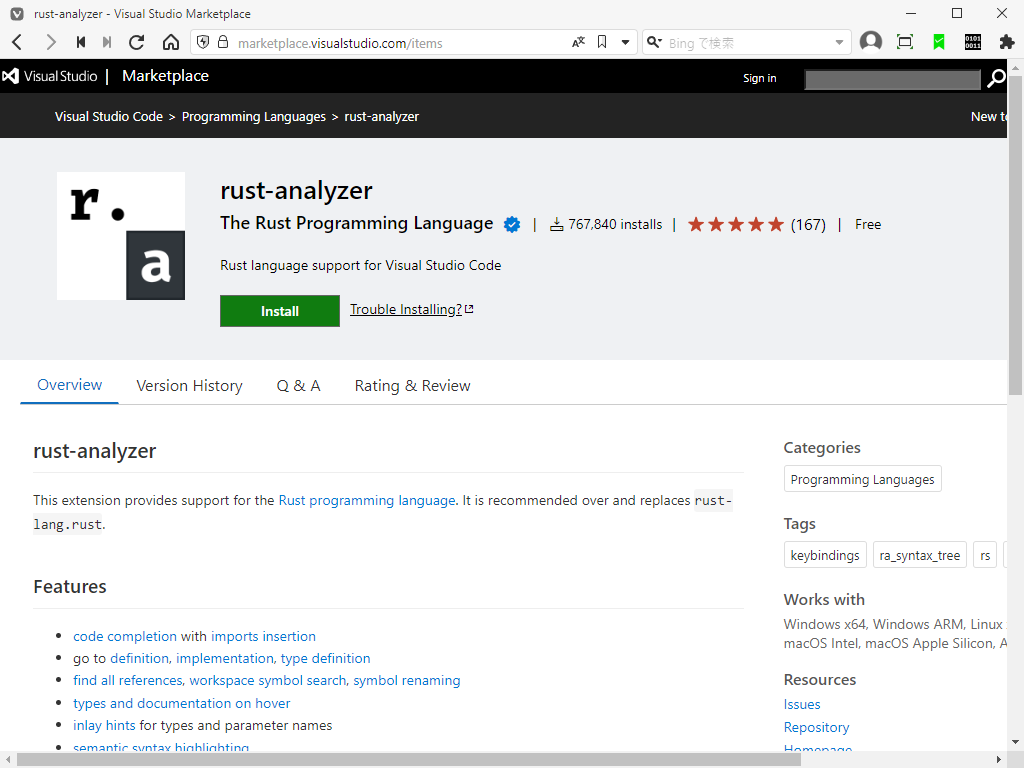Click the rust-analyzer extension logo image
This screenshot has width=1024, height=768.
120,235
